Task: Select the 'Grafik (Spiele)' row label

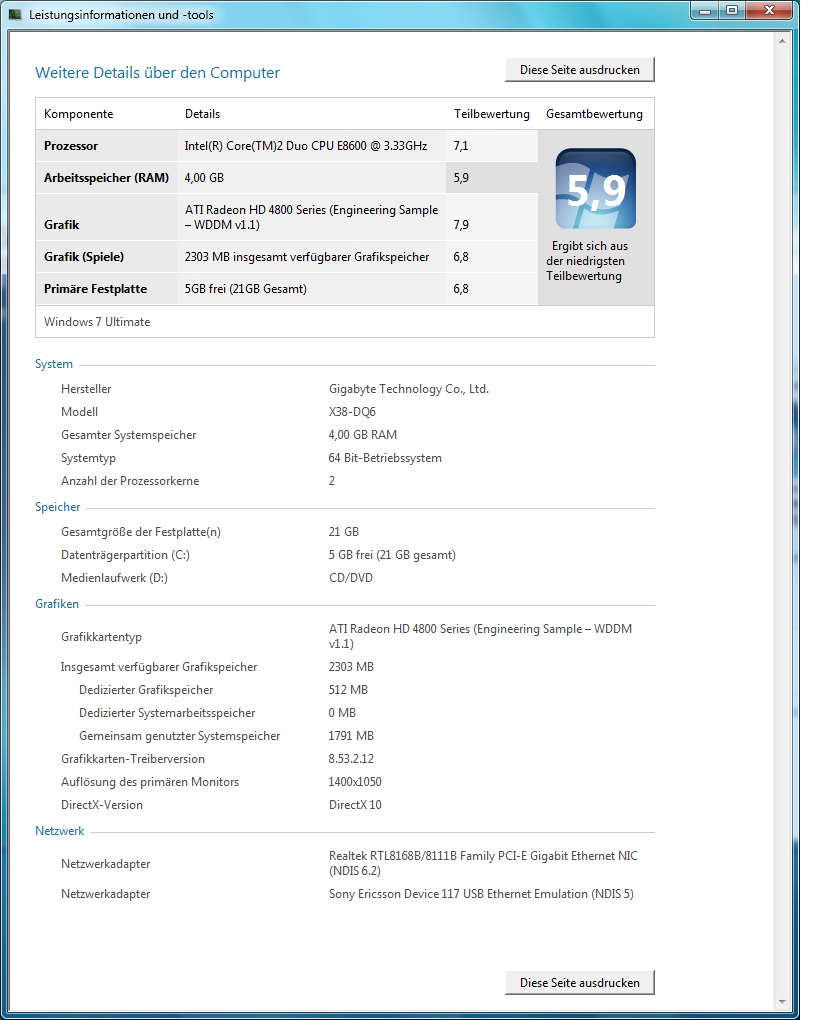Action: [84, 256]
